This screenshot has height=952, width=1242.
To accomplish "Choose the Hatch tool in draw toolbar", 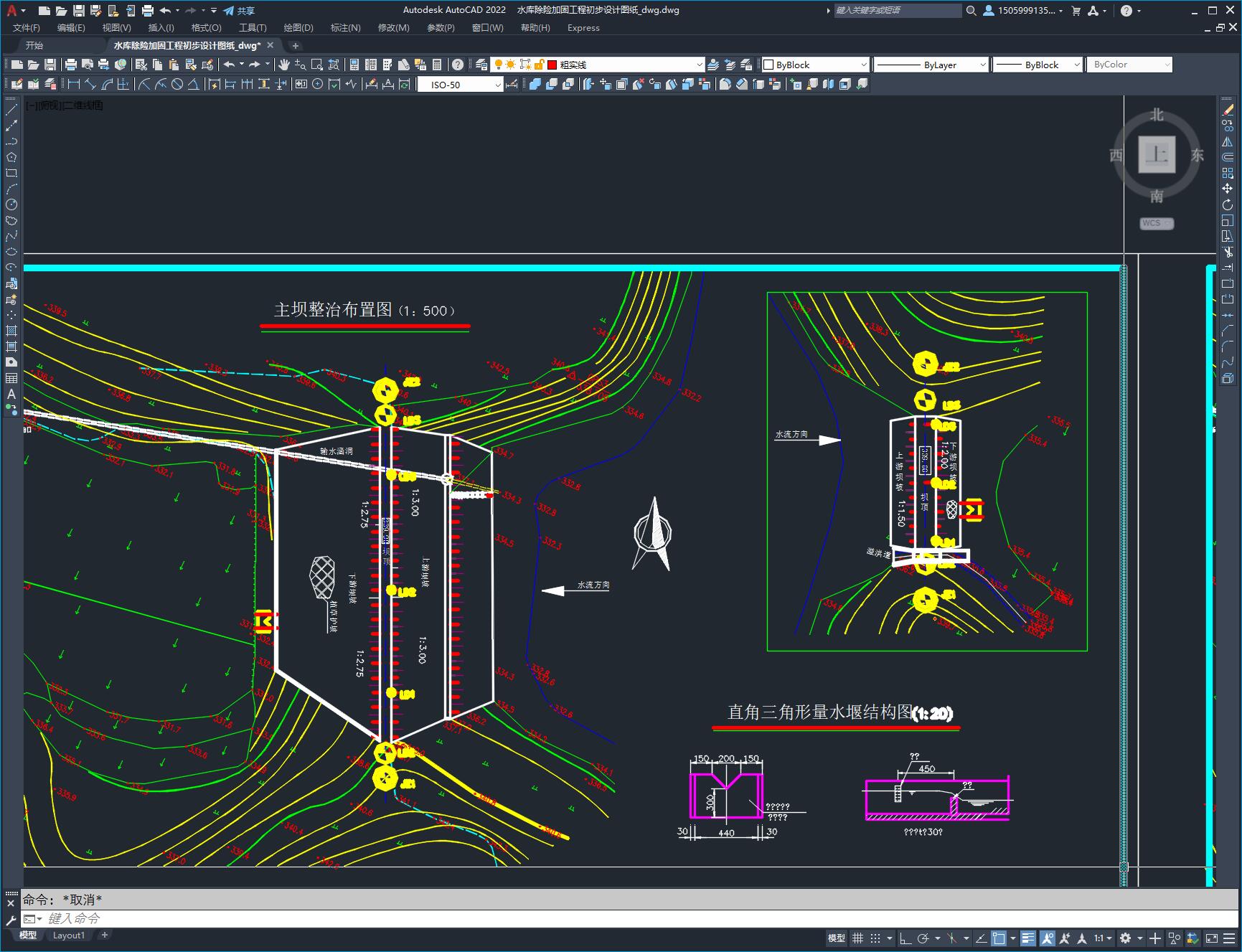I will click(x=11, y=331).
